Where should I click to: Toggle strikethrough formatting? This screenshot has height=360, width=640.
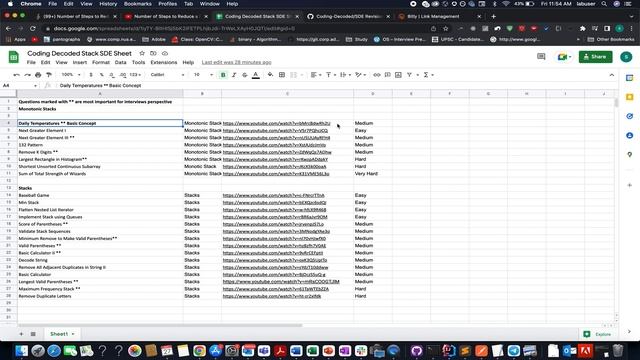click(x=244, y=75)
